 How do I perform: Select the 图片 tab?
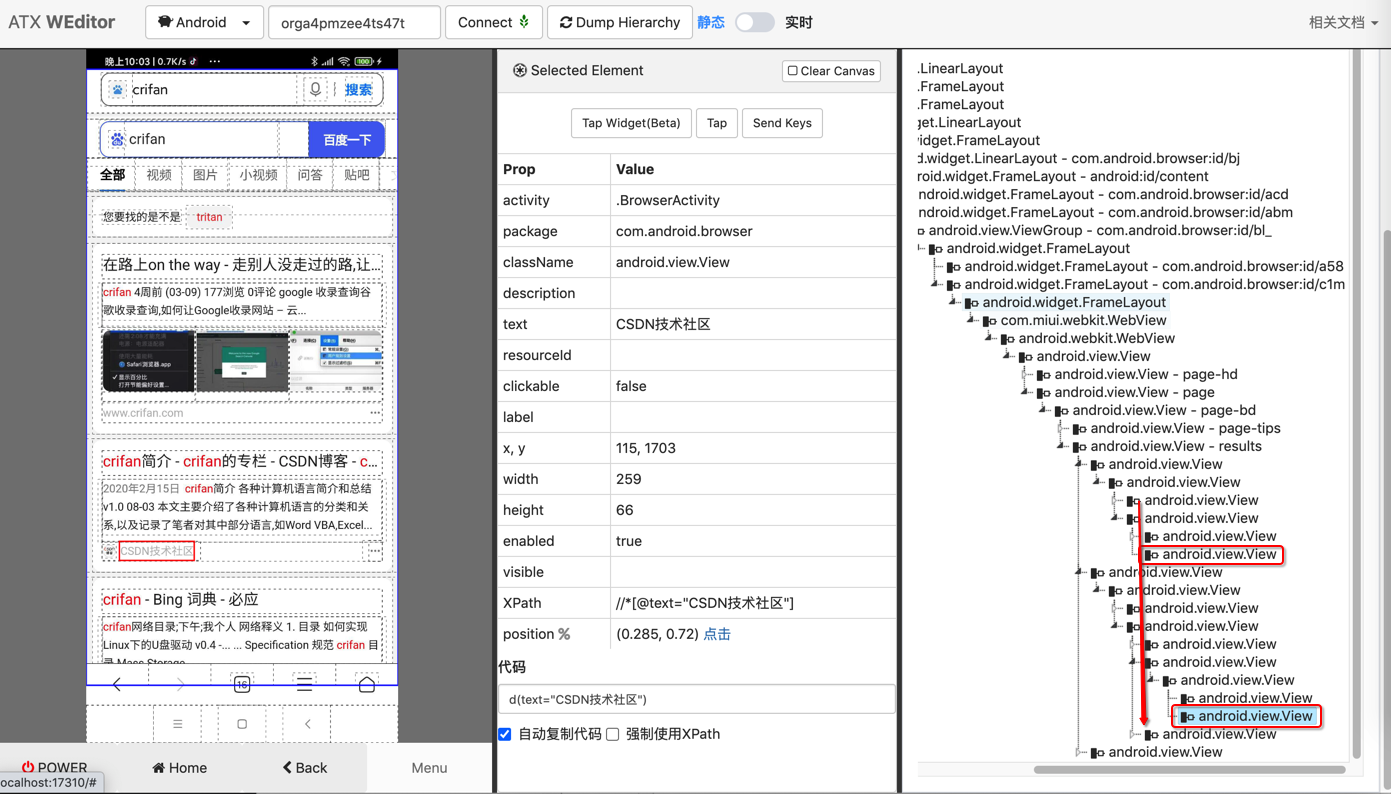point(205,175)
